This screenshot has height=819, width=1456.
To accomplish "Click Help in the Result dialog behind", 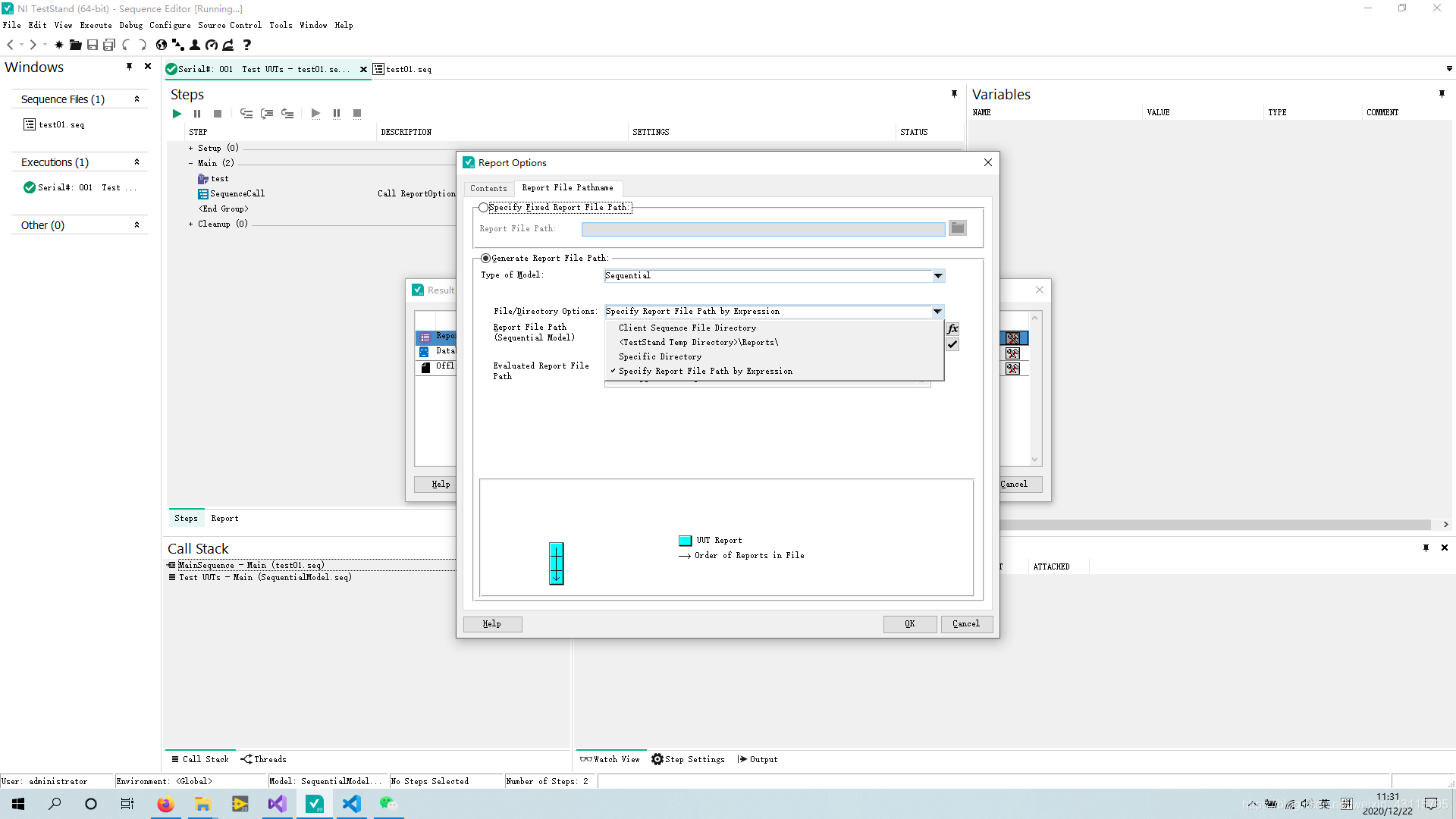I will pos(437,485).
